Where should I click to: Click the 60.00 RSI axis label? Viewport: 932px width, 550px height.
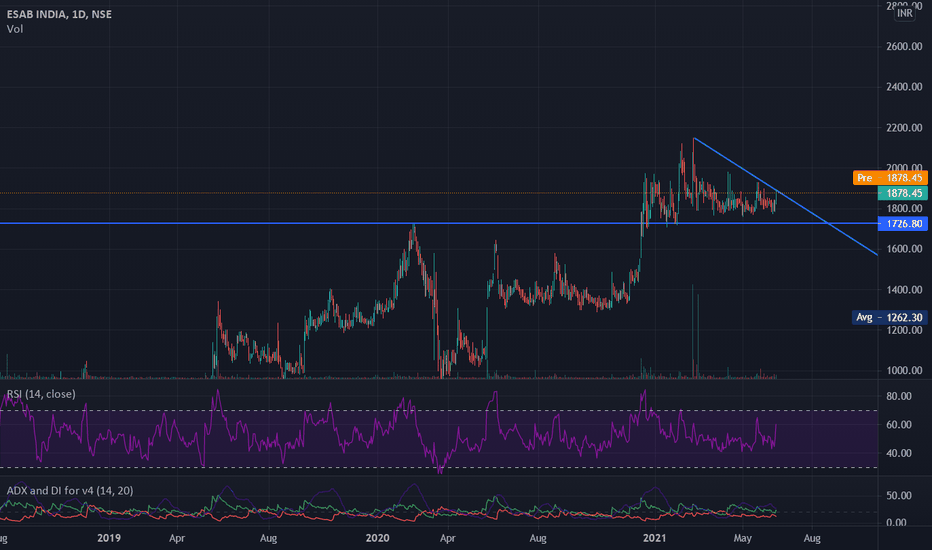pyautogui.click(x=899, y=425)
